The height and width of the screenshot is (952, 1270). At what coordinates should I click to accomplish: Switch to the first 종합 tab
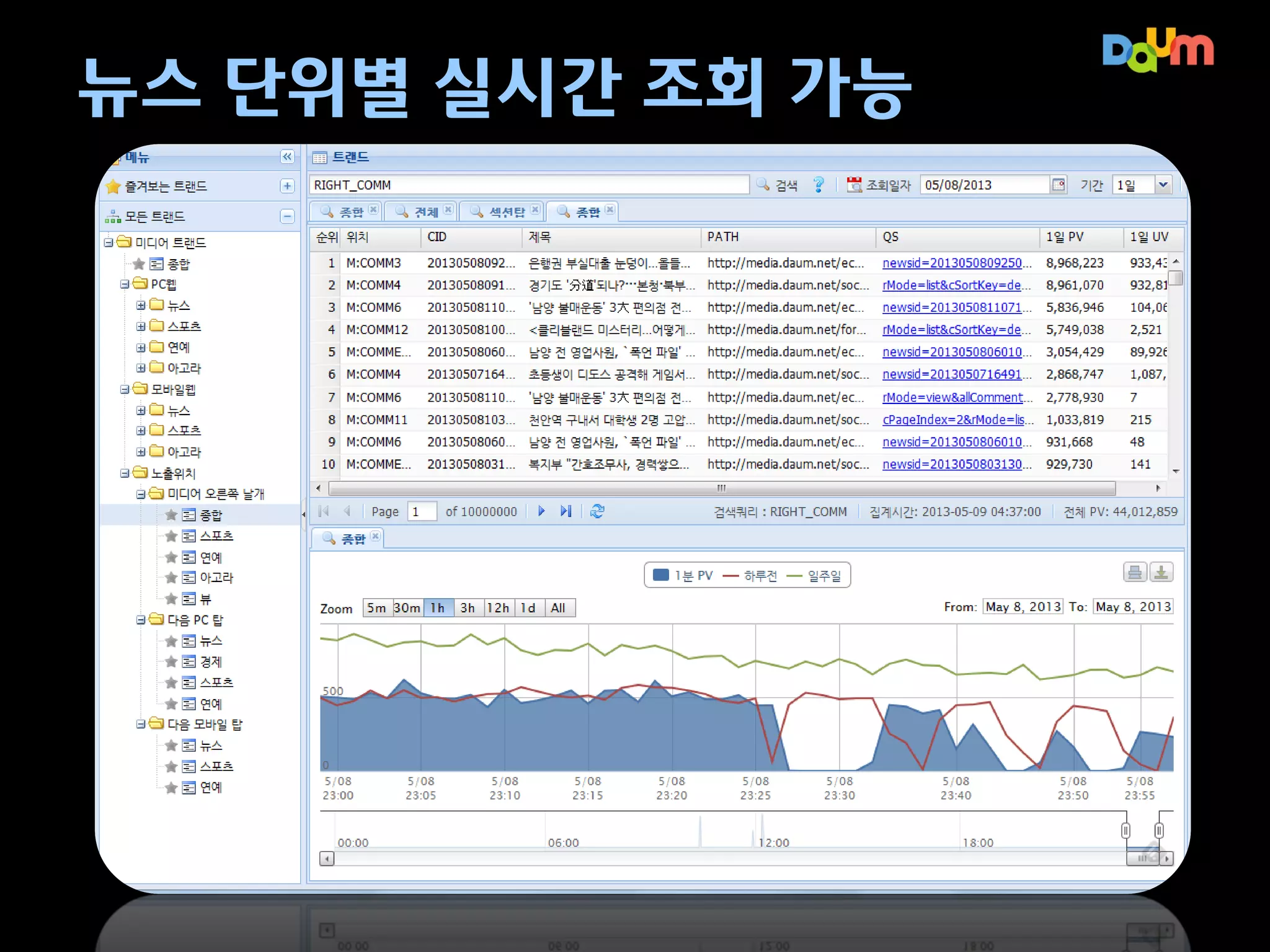pos(345,212)
